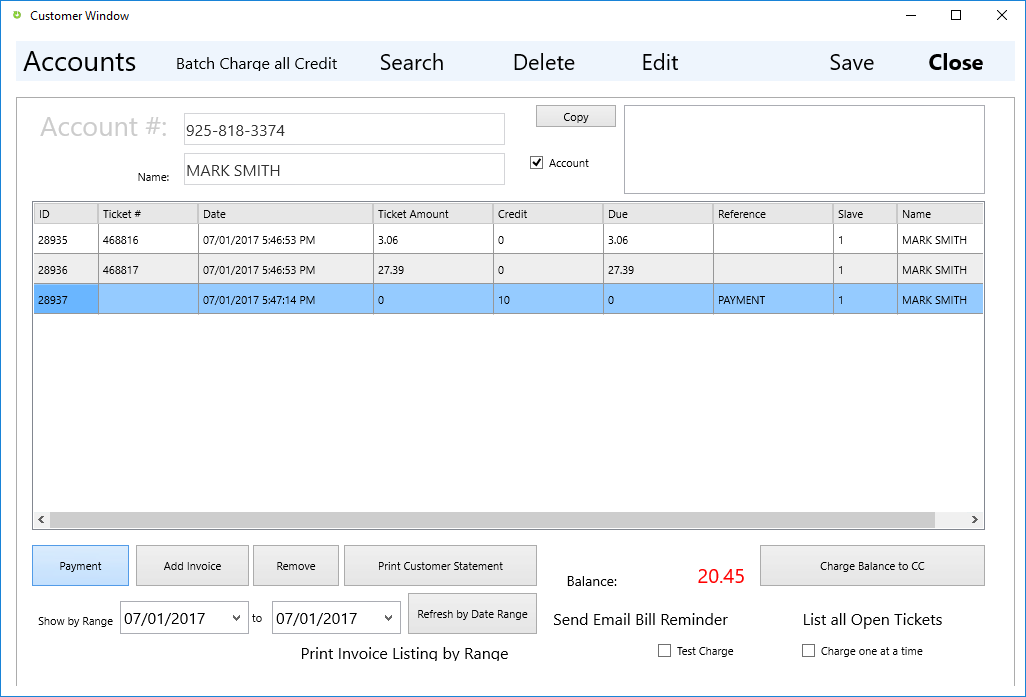Open Print Customer Statement

440,565
